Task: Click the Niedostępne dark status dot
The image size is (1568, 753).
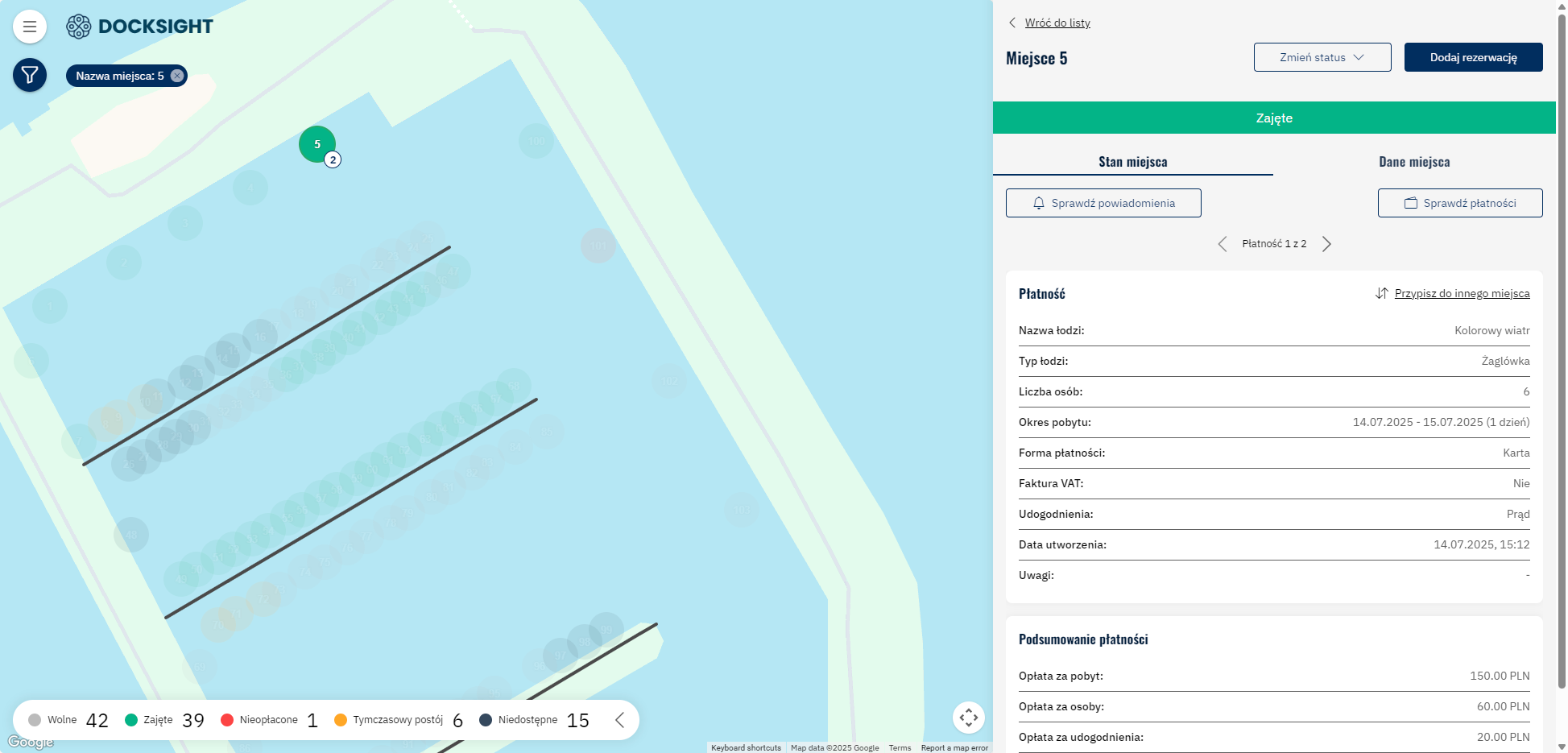Action: pos(486,720)
